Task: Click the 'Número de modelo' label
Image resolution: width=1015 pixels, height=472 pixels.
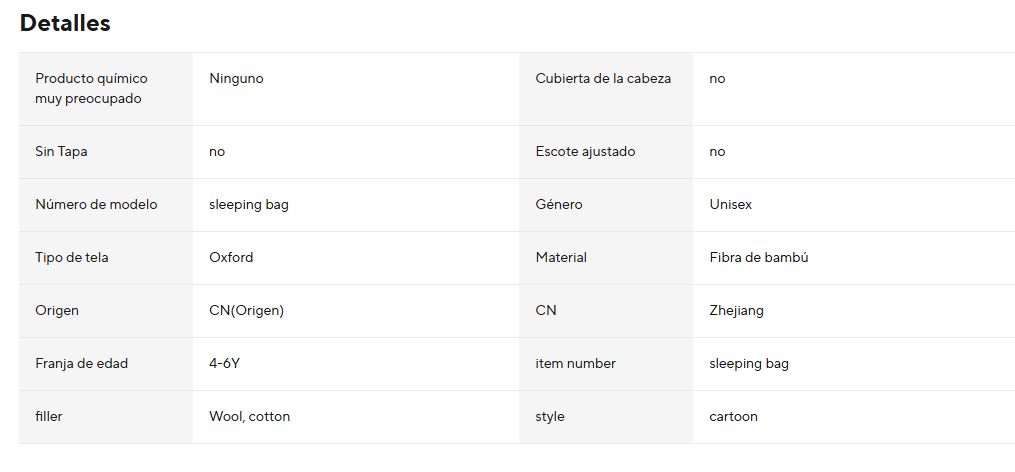Action: click(x=96, y=204)
